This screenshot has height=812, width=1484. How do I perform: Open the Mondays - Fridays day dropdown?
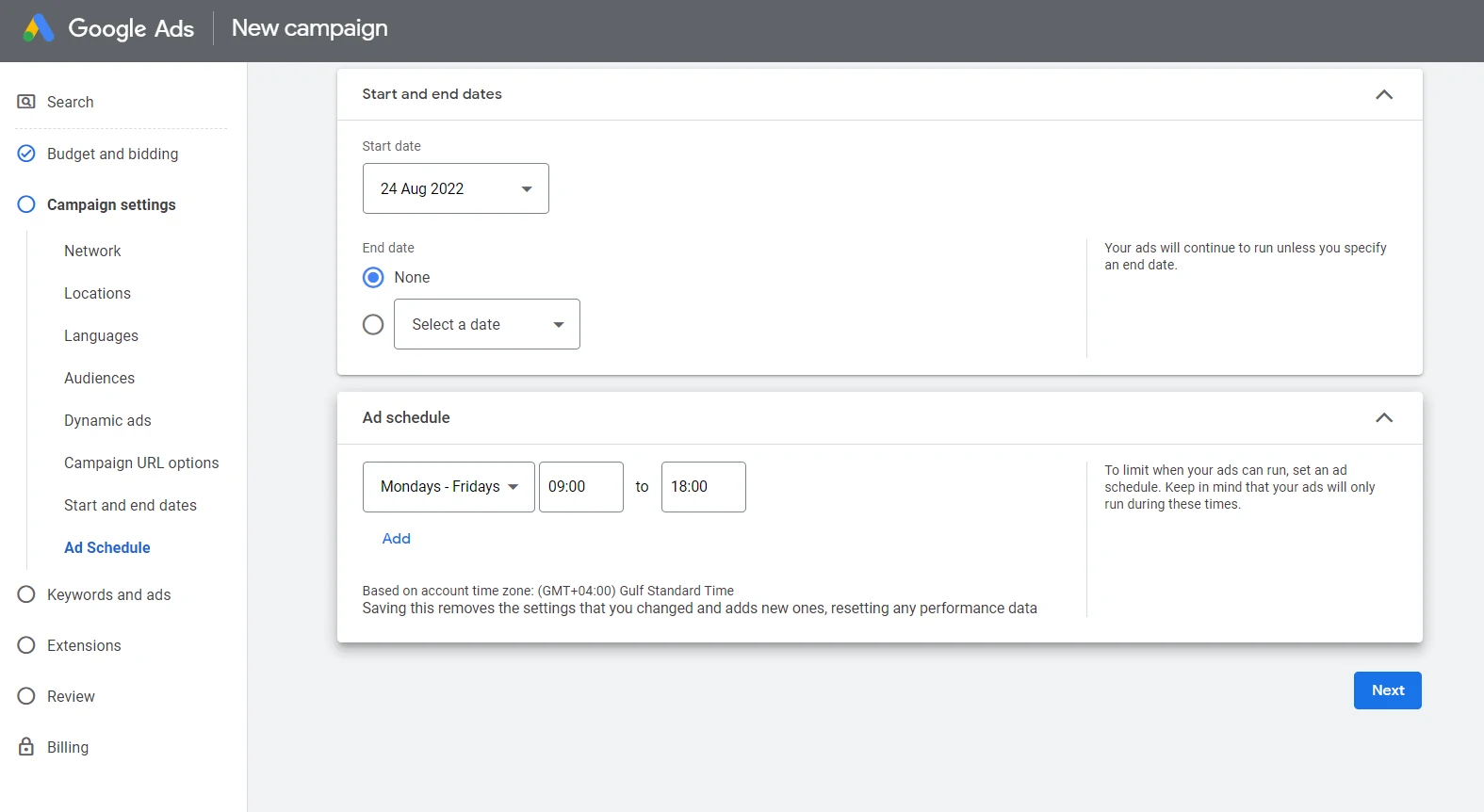448,487
